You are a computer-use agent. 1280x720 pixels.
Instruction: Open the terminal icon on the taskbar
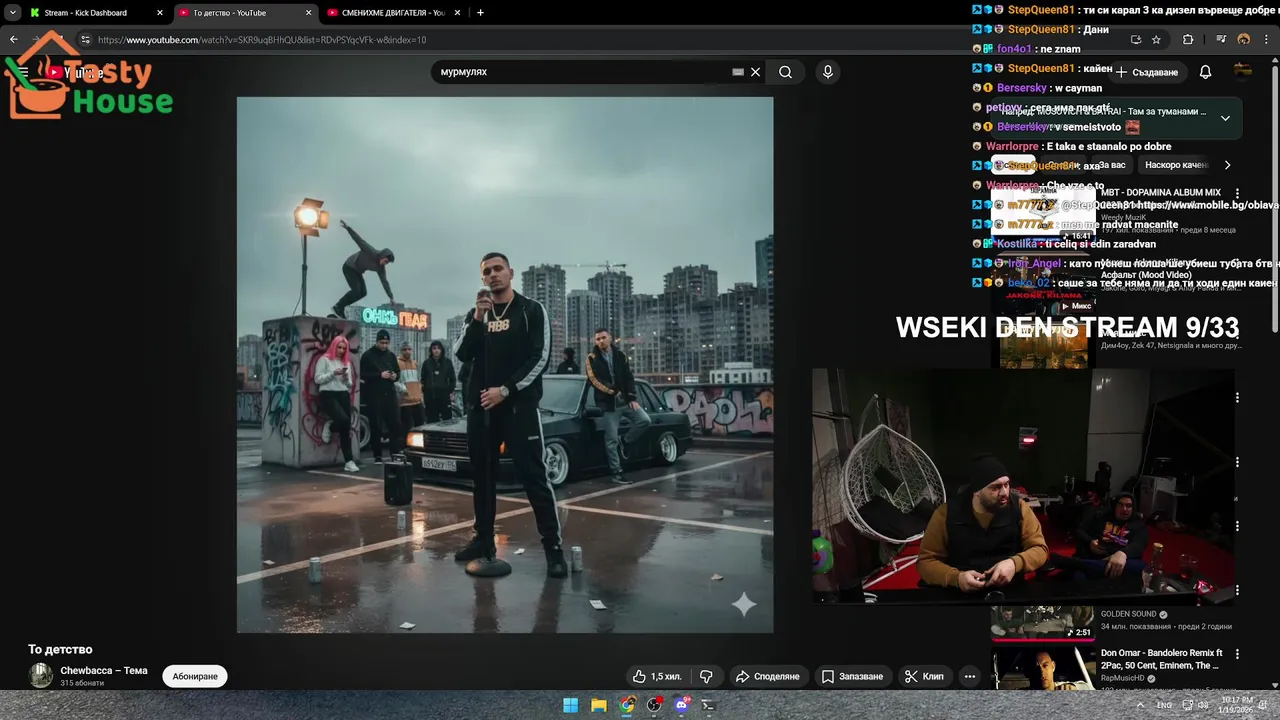click(708, 705)
